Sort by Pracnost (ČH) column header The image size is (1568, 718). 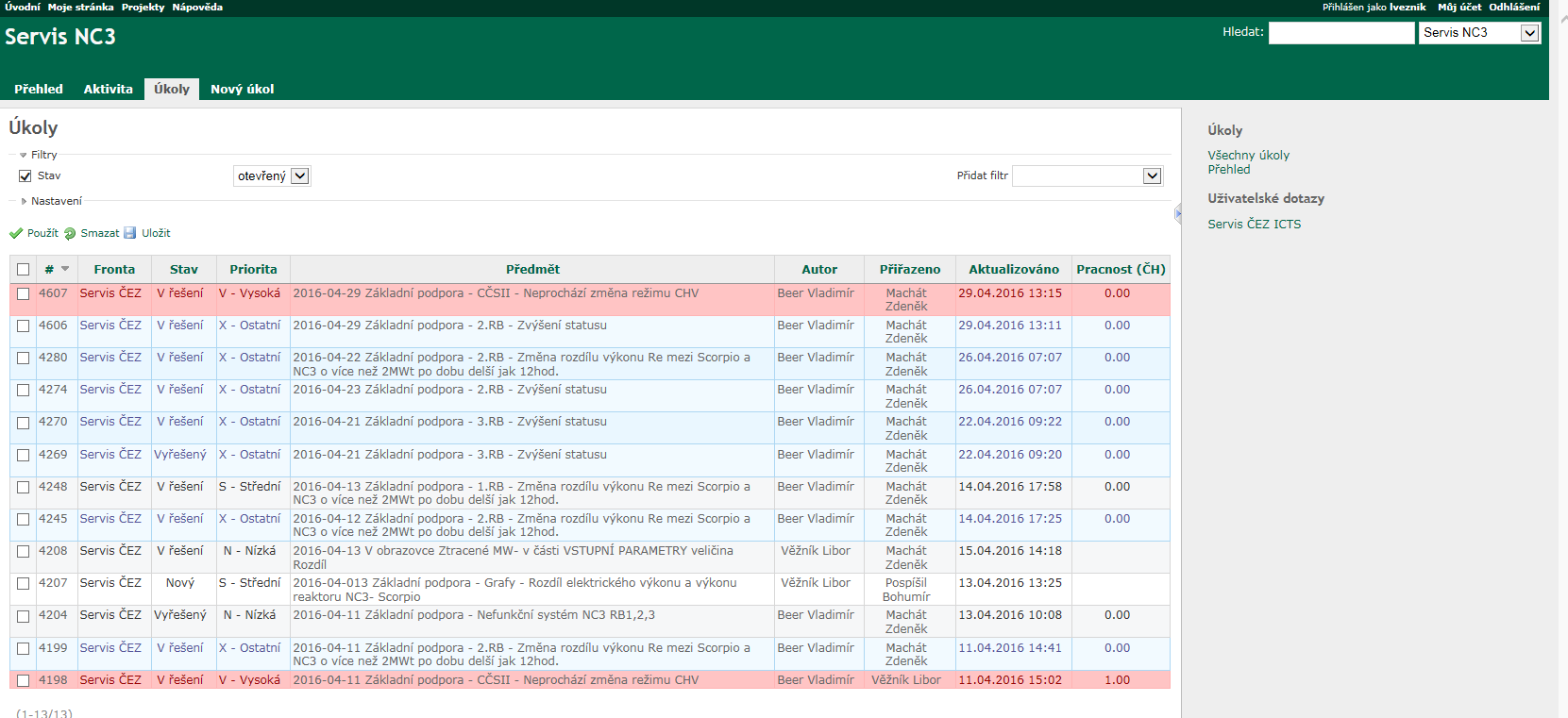pyautogui.click(x=1121, y=270)
